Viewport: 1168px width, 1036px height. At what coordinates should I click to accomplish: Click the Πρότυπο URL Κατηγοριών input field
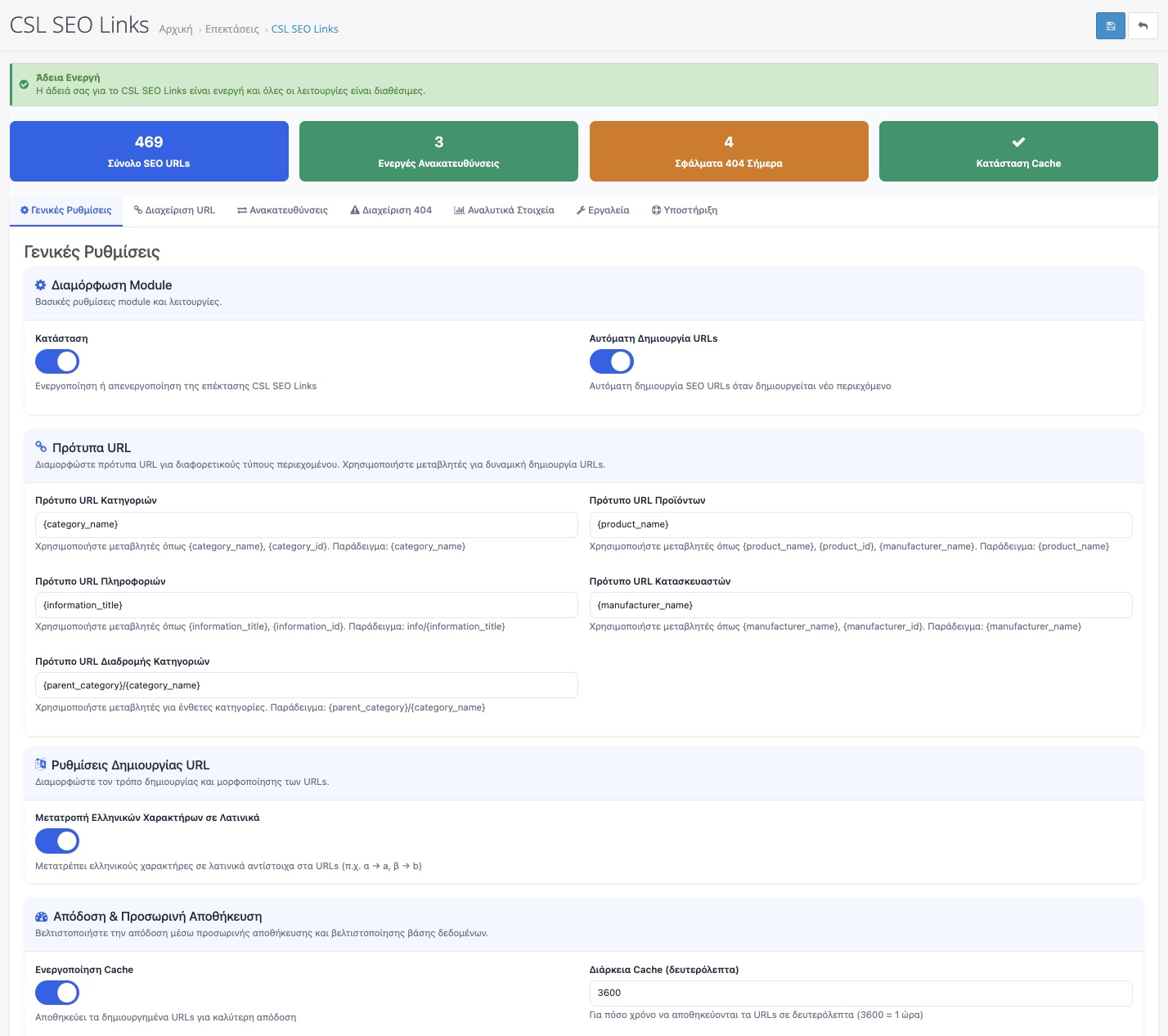(x=307, y=525)
